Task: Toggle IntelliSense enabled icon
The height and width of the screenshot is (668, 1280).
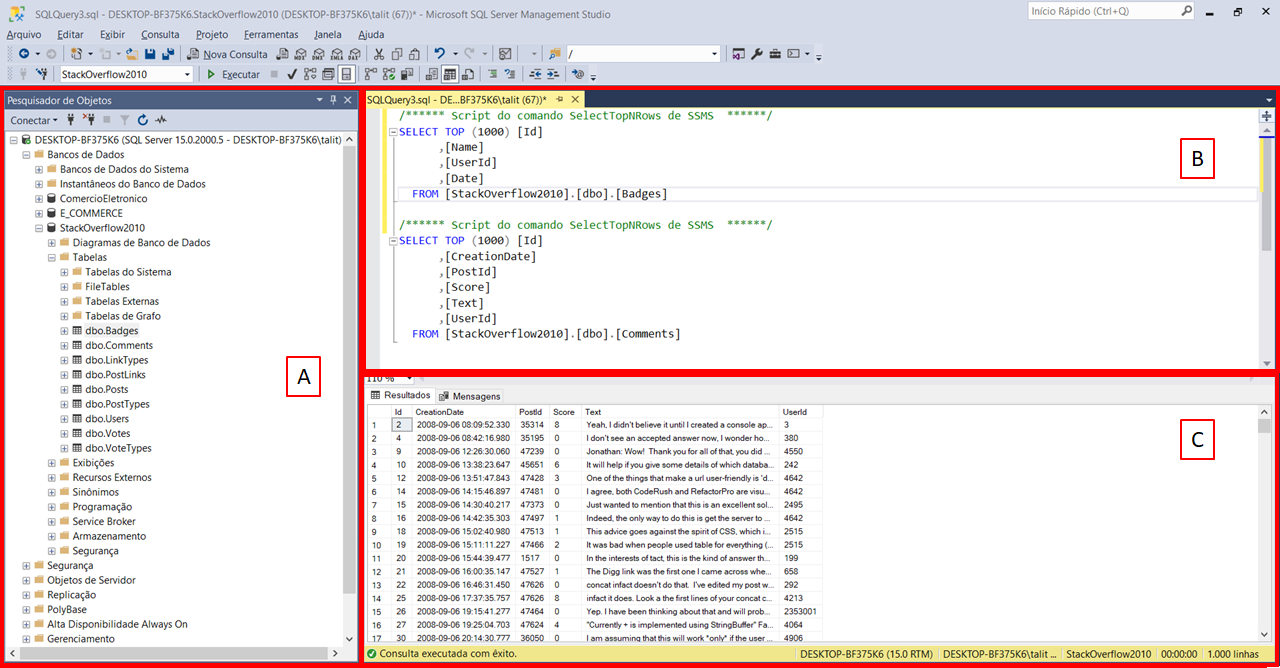Action: pos(345,74)
